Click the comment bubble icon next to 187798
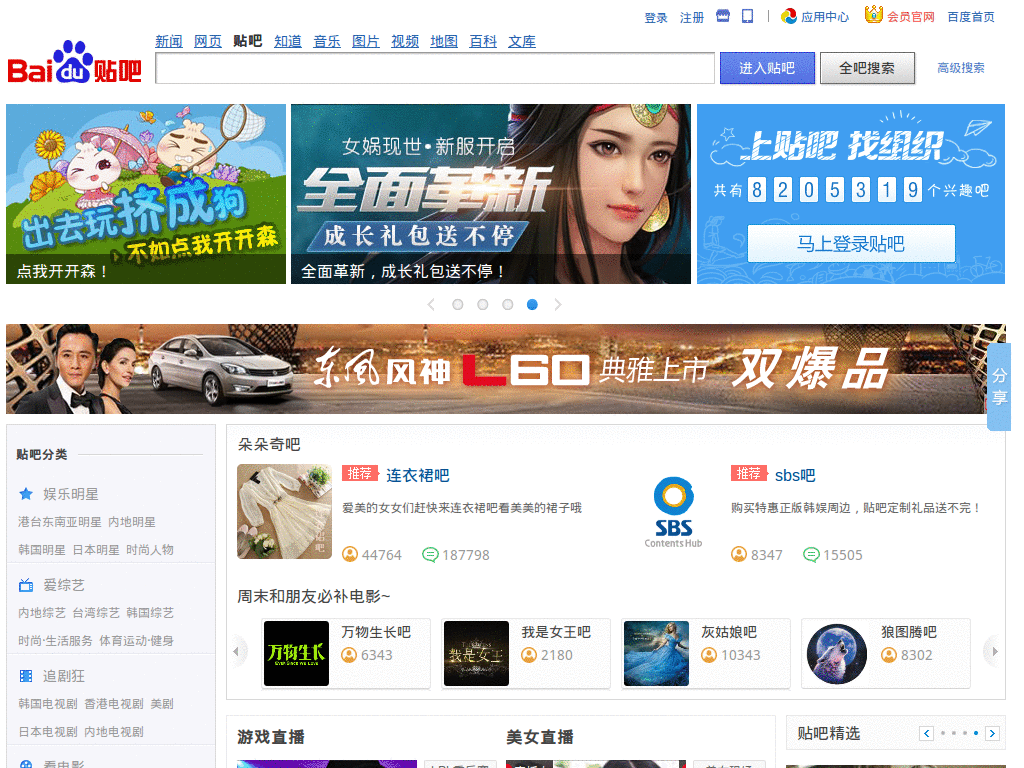The image size is (1024, 768). [x=431, y=554]
